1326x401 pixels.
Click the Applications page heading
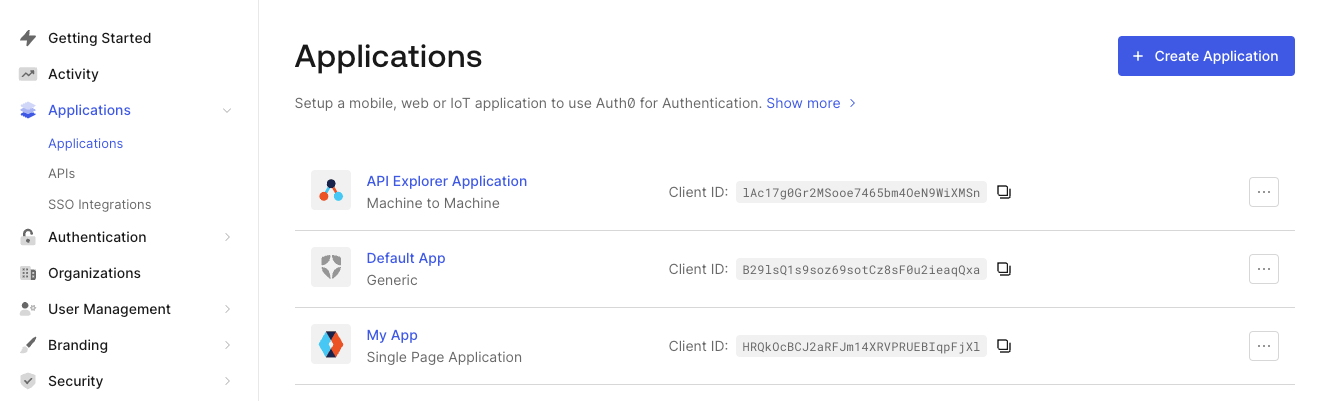[388, 56]
